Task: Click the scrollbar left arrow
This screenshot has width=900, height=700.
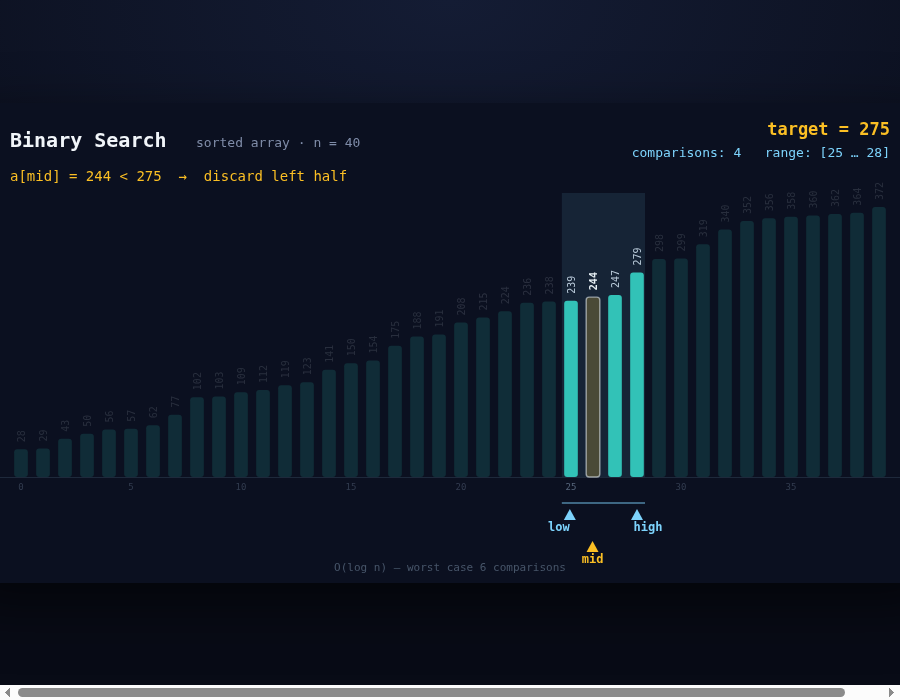Action: click(7, 693)
